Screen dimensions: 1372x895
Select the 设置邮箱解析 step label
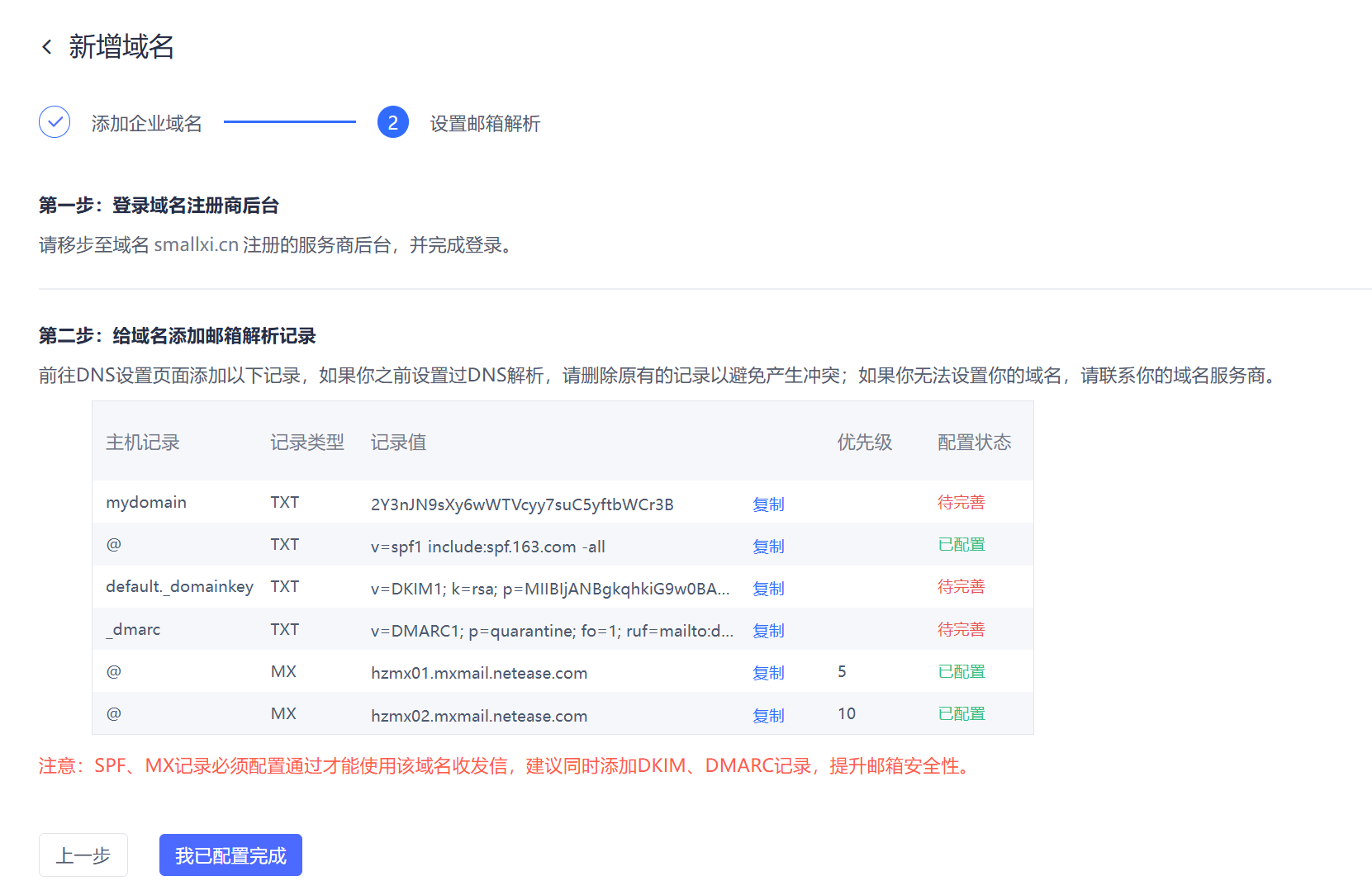pos(485,123)
